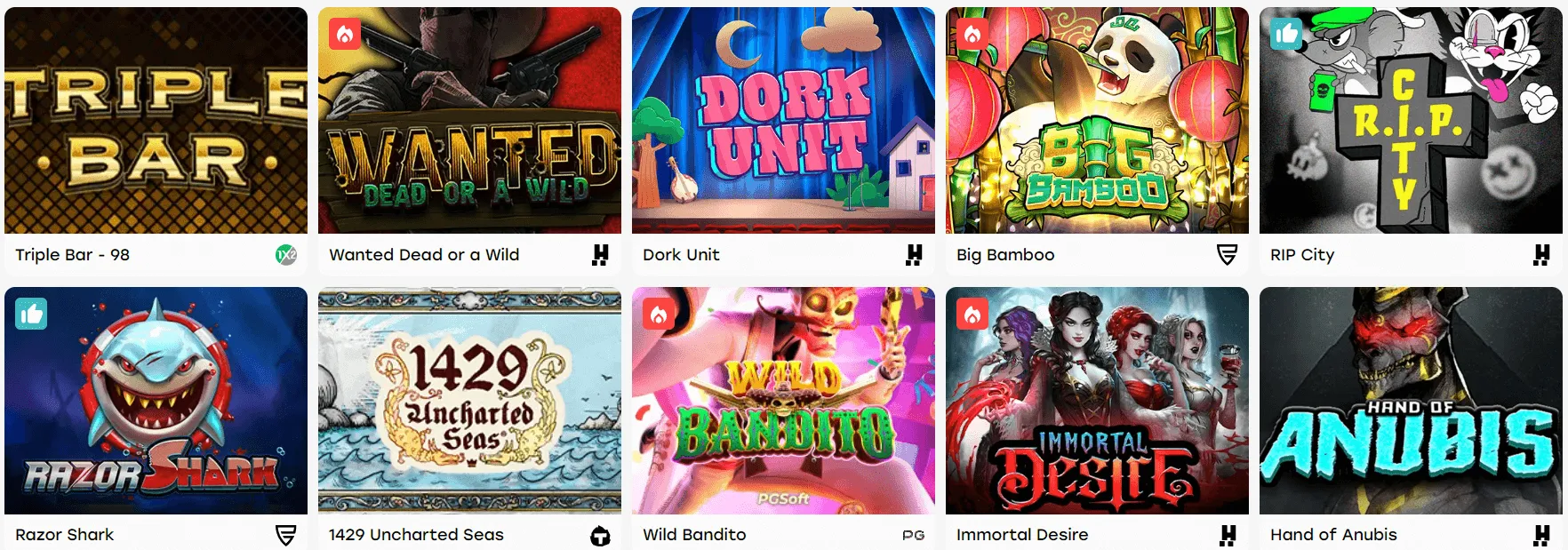This screenshot has height=550, width=1568.
Task: Click the 1x2 provider logo beside Triple Bar
Action: click(286, 255)
